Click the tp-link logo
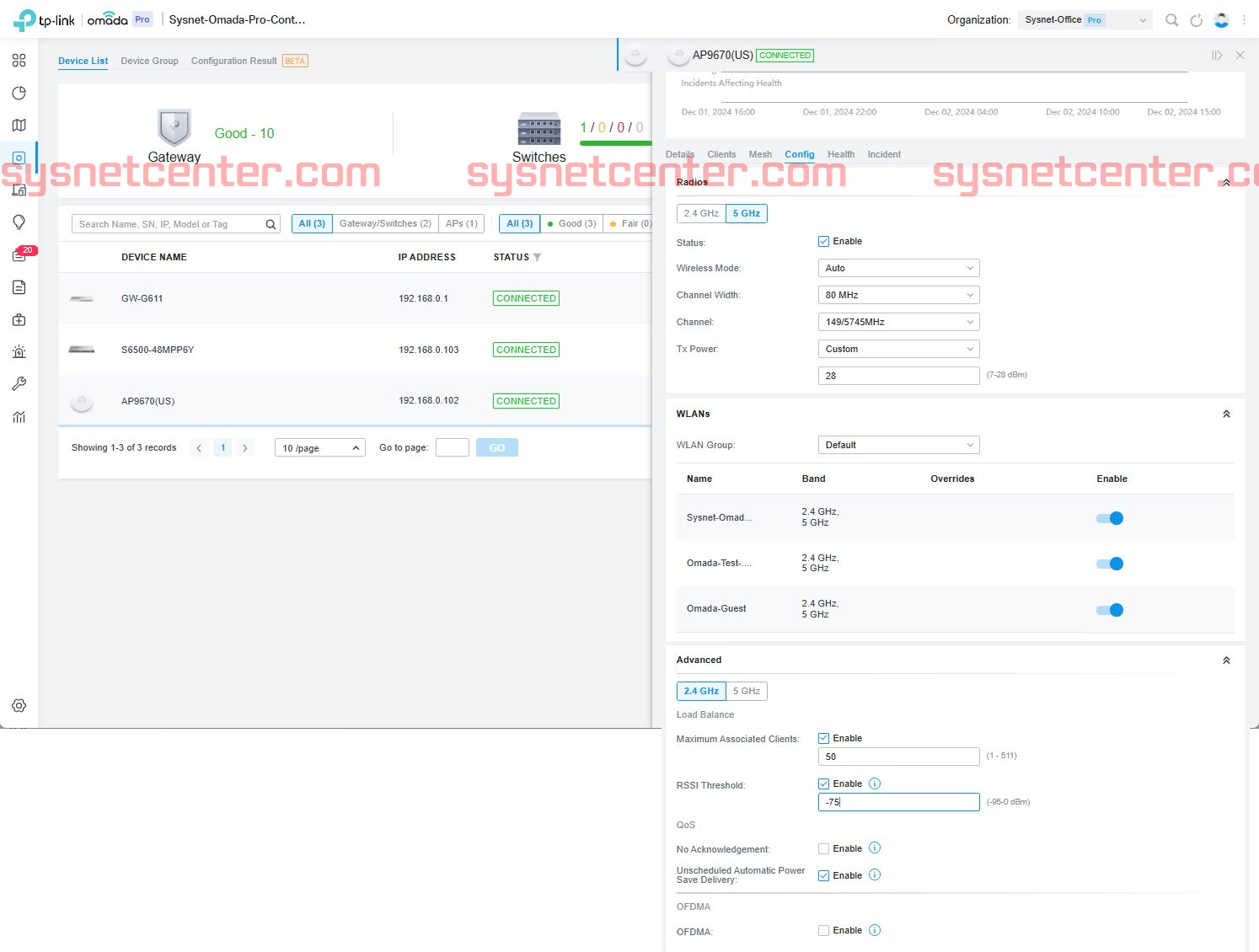The width and height of the screenshot is (1259, 952). point(45,20)
